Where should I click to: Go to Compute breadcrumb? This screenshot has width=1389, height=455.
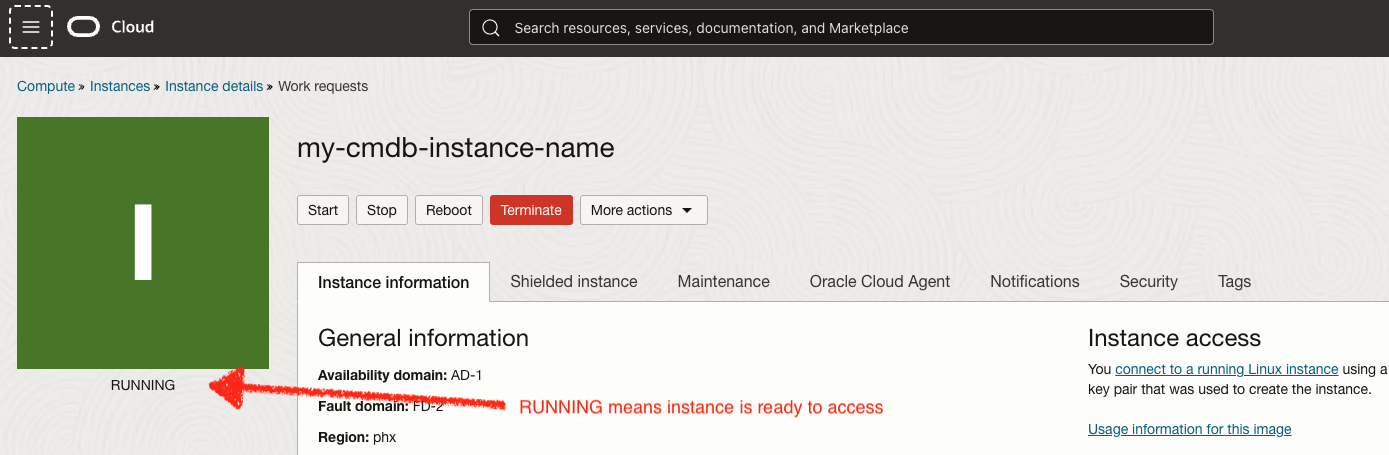(46, 86)
